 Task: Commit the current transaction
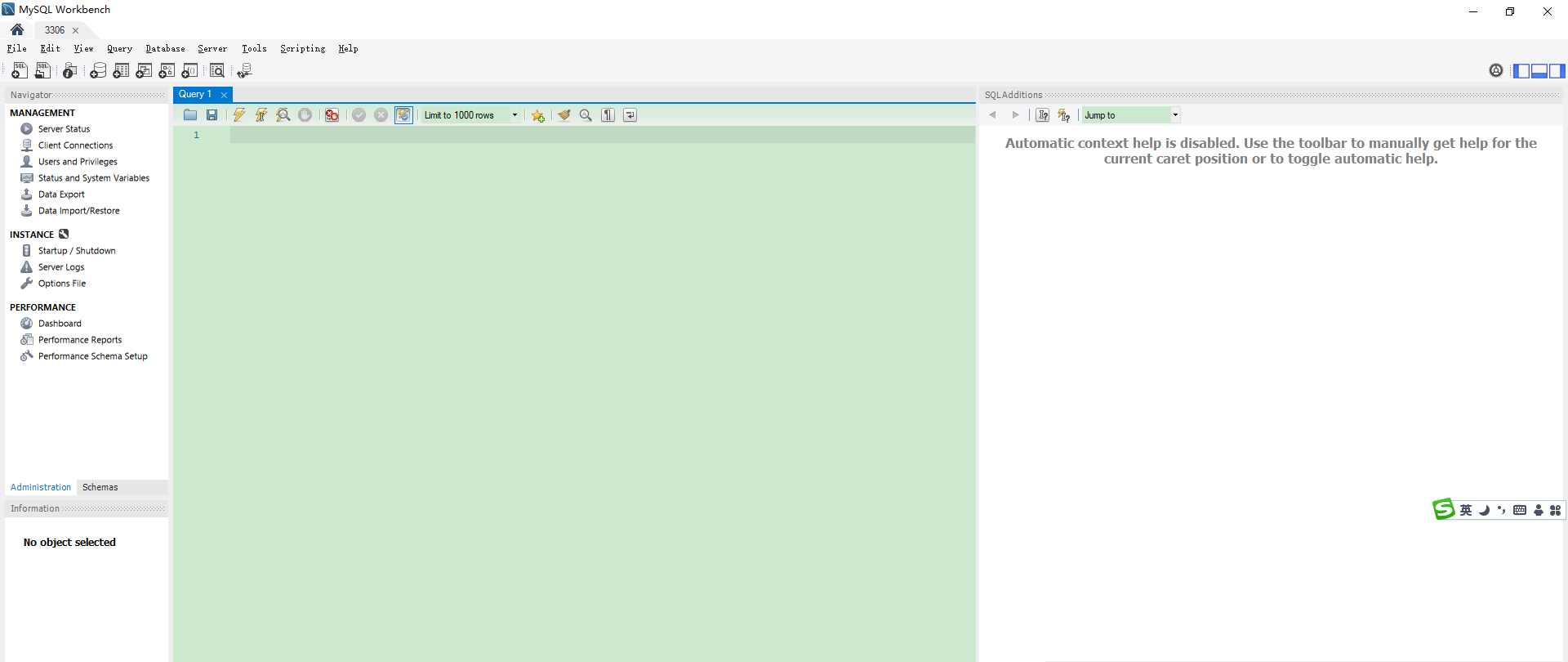(x=359, y=115)
